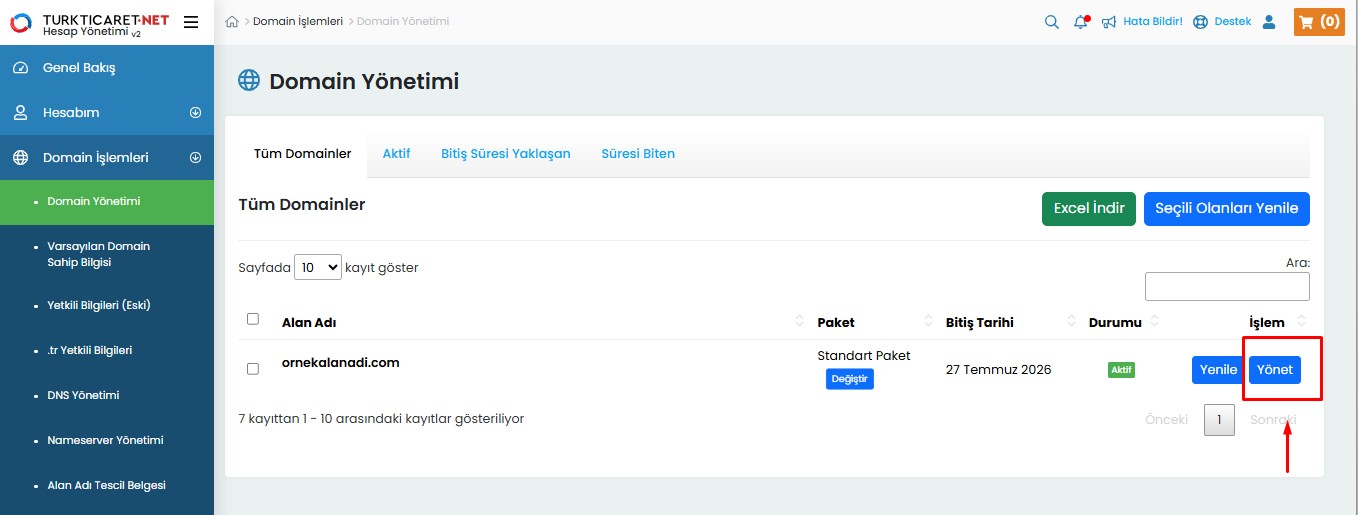Click the Hata Bildir megaphone icon

(x=1109, y=22)
